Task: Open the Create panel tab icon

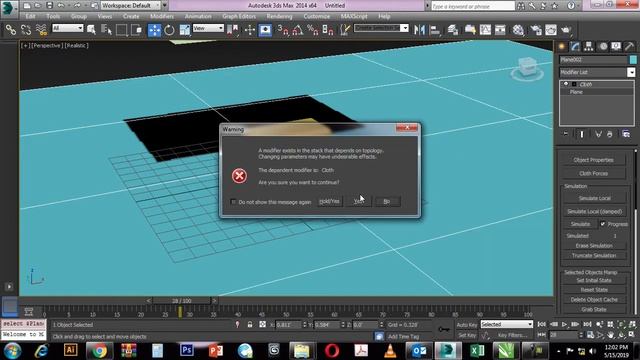Action: point(562,47)
